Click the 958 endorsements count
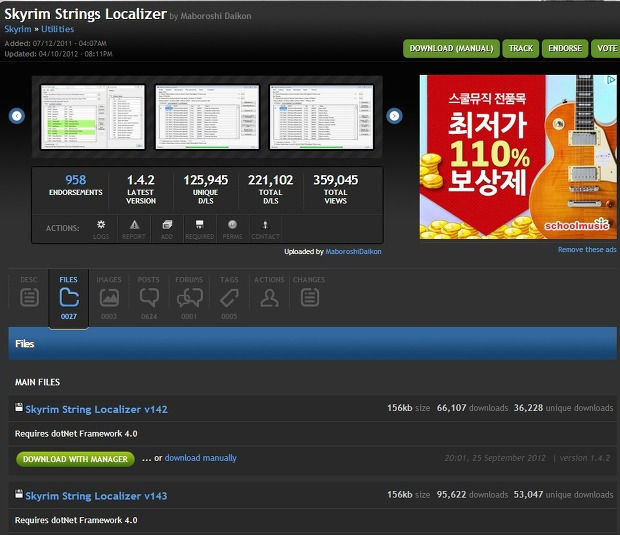 (x=76, y=180)
